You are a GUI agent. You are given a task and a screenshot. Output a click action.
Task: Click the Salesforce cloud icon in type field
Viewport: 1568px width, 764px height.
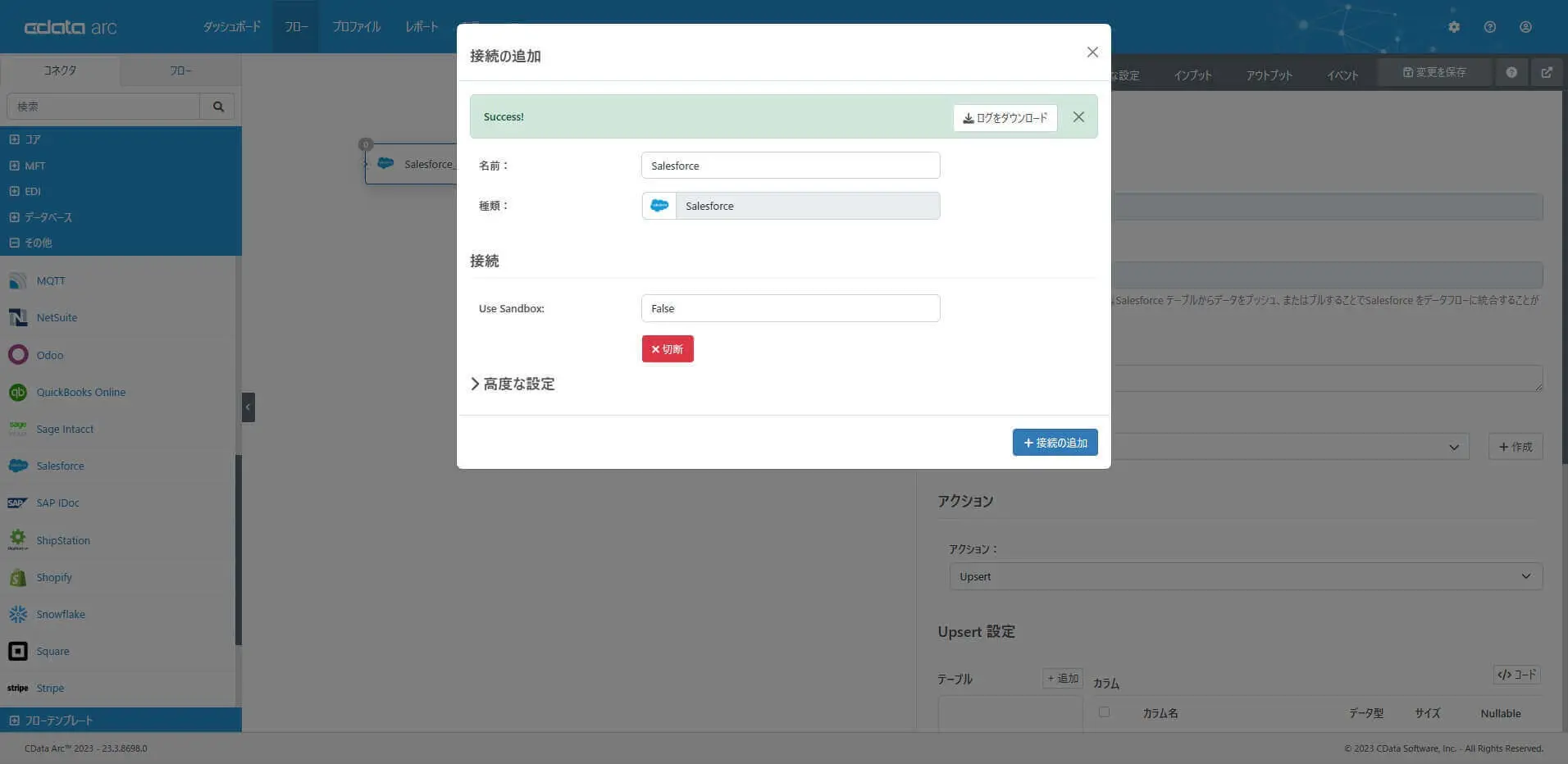pos(659,206)
